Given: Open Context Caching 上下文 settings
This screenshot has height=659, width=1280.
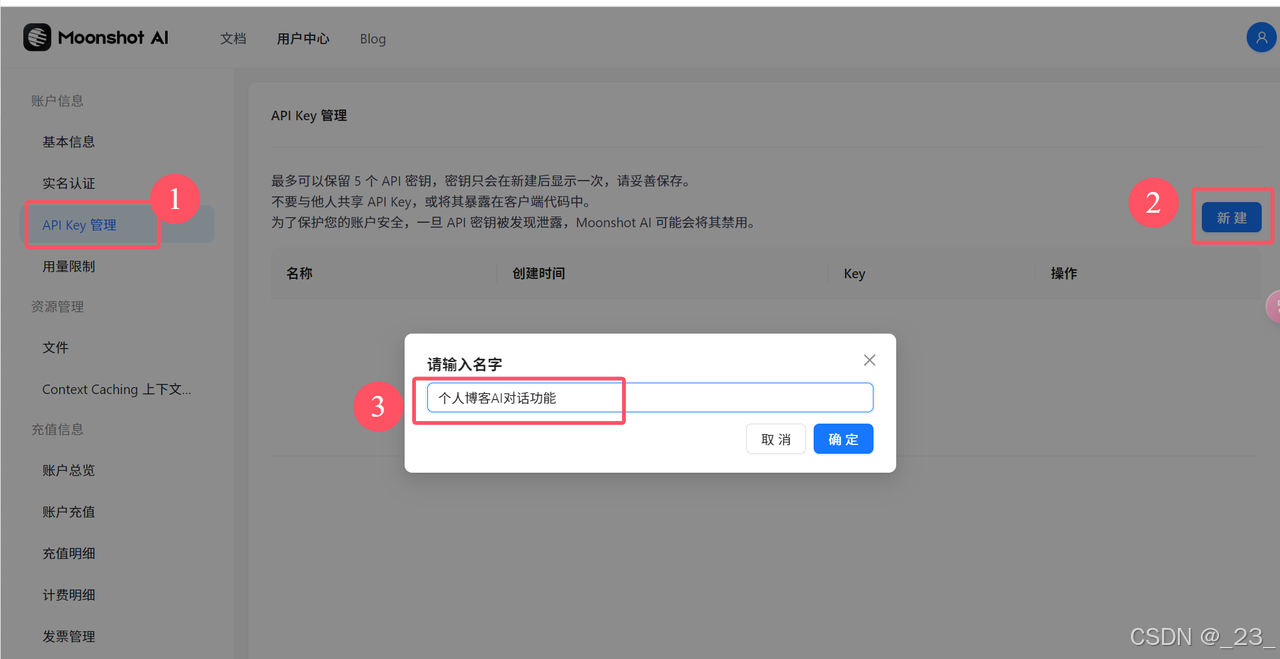Looking at the screenshot, I should pos(117,389).
